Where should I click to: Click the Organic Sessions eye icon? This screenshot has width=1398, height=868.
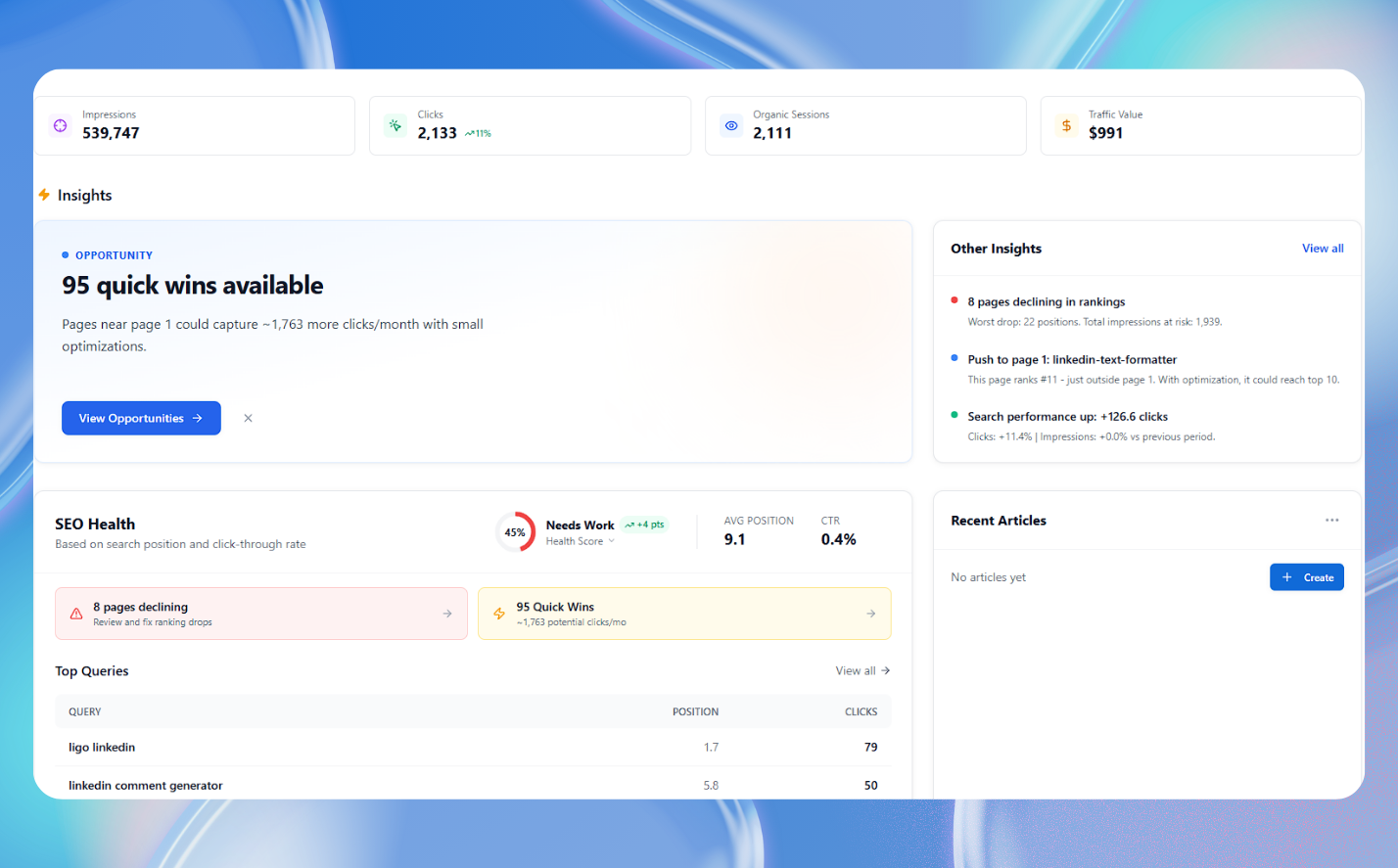click(731, 125)
